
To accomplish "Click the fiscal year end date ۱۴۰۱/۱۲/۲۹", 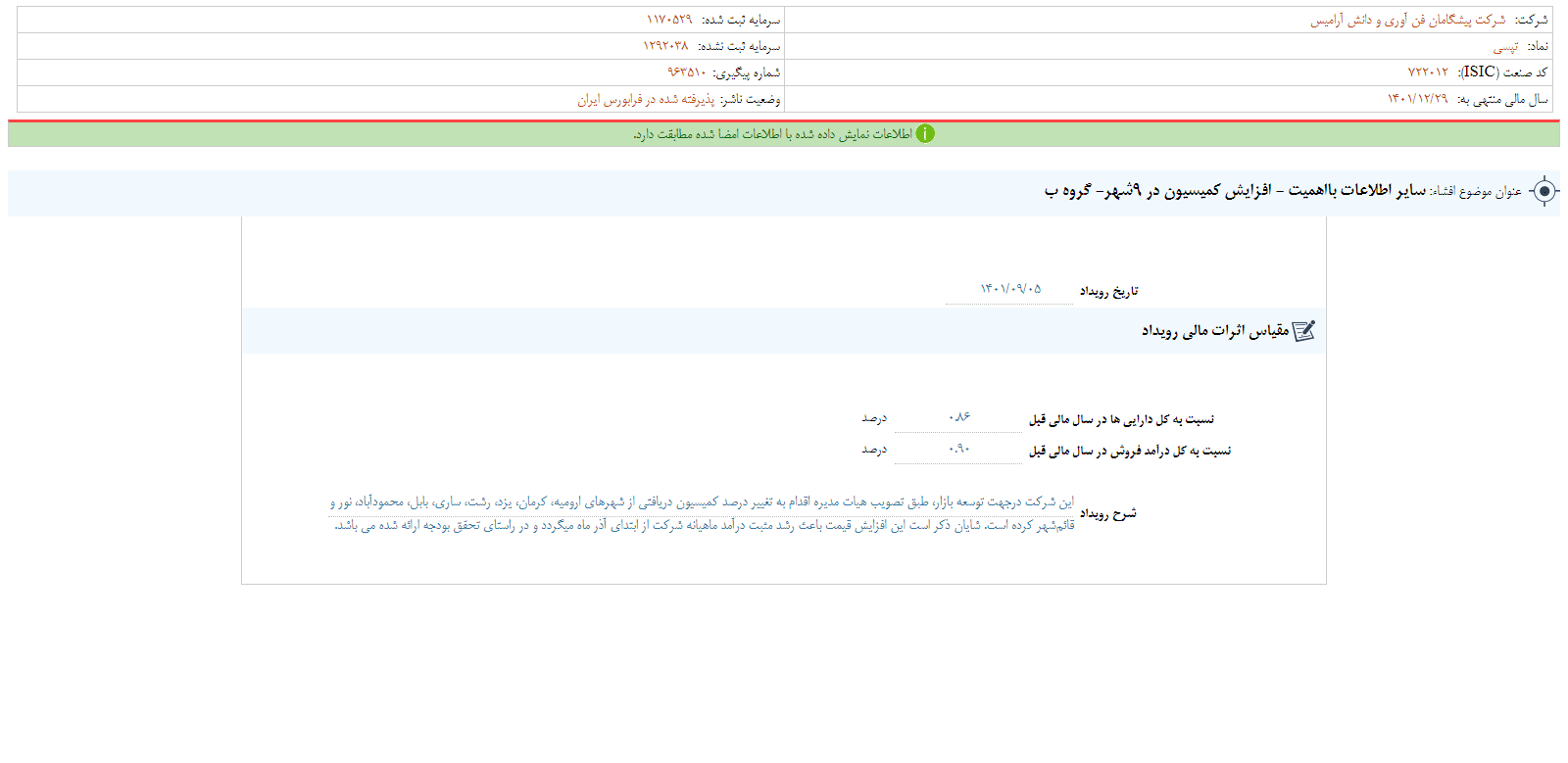I will [x=1417, y=99].
